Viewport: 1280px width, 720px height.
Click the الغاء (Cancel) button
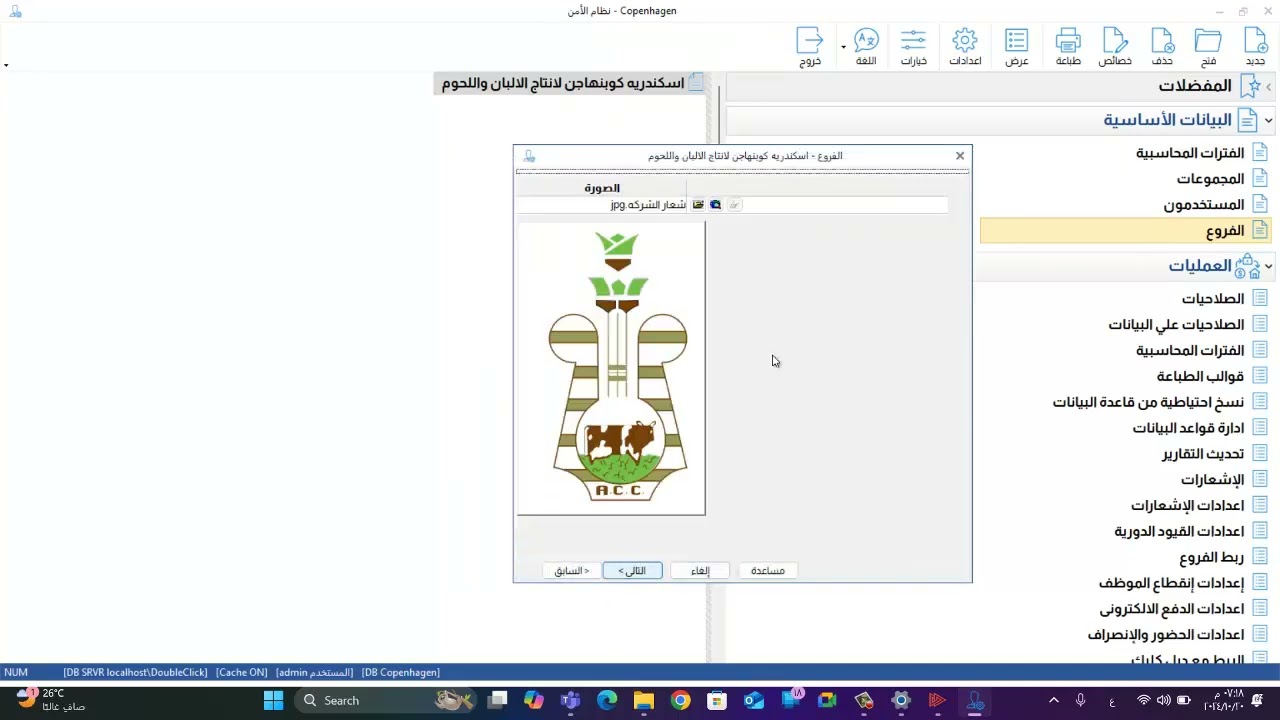[700, 571]
